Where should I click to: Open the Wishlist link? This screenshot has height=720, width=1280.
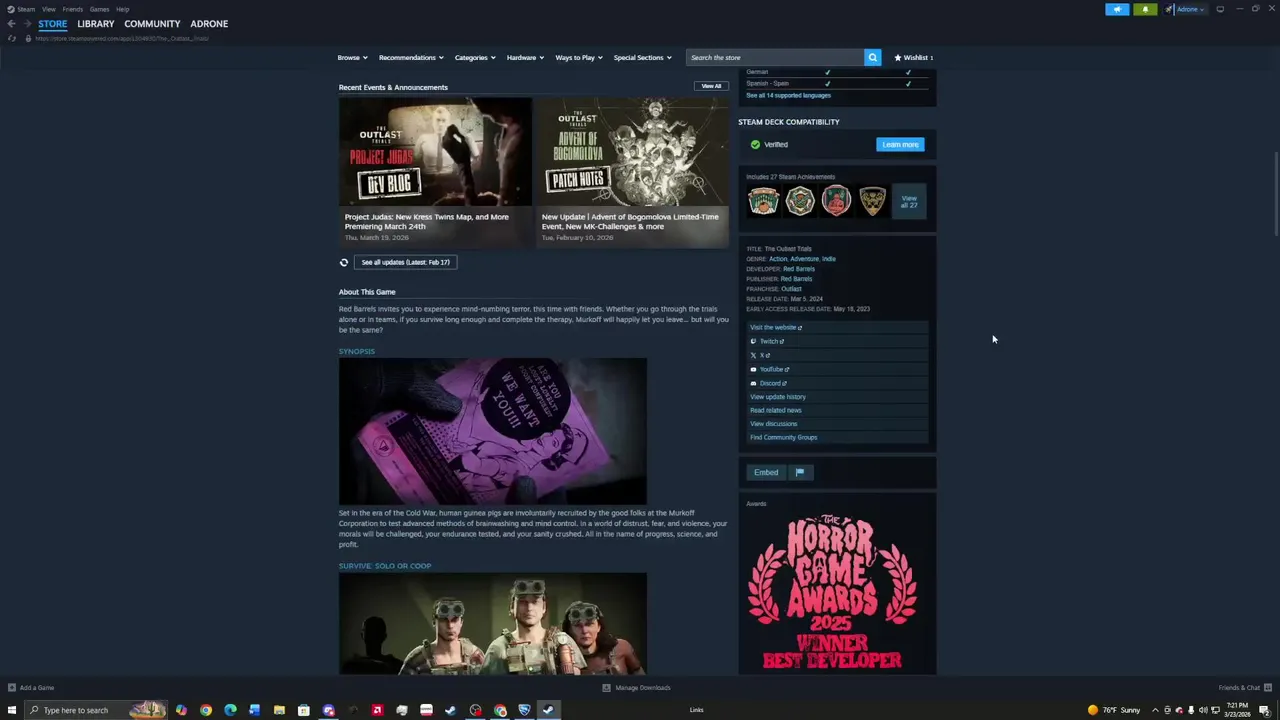point(914,57)
